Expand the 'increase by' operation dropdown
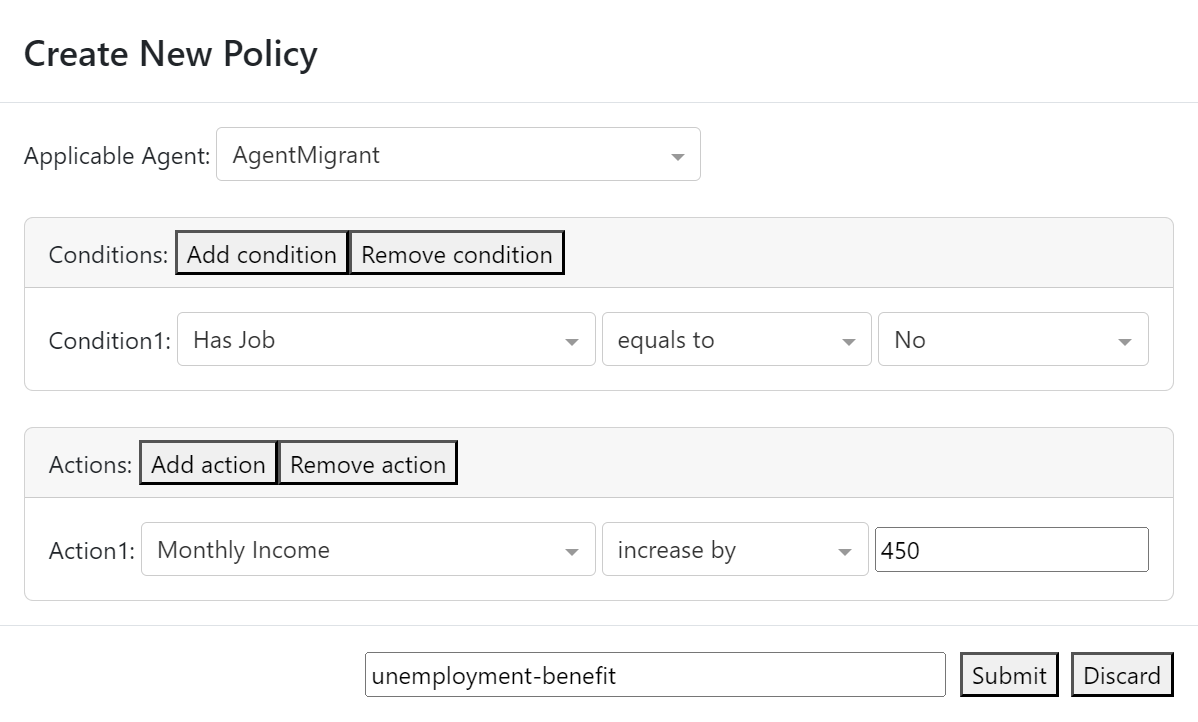The width and height of the screenshot is (1198, 722). (x=734, y=550)
